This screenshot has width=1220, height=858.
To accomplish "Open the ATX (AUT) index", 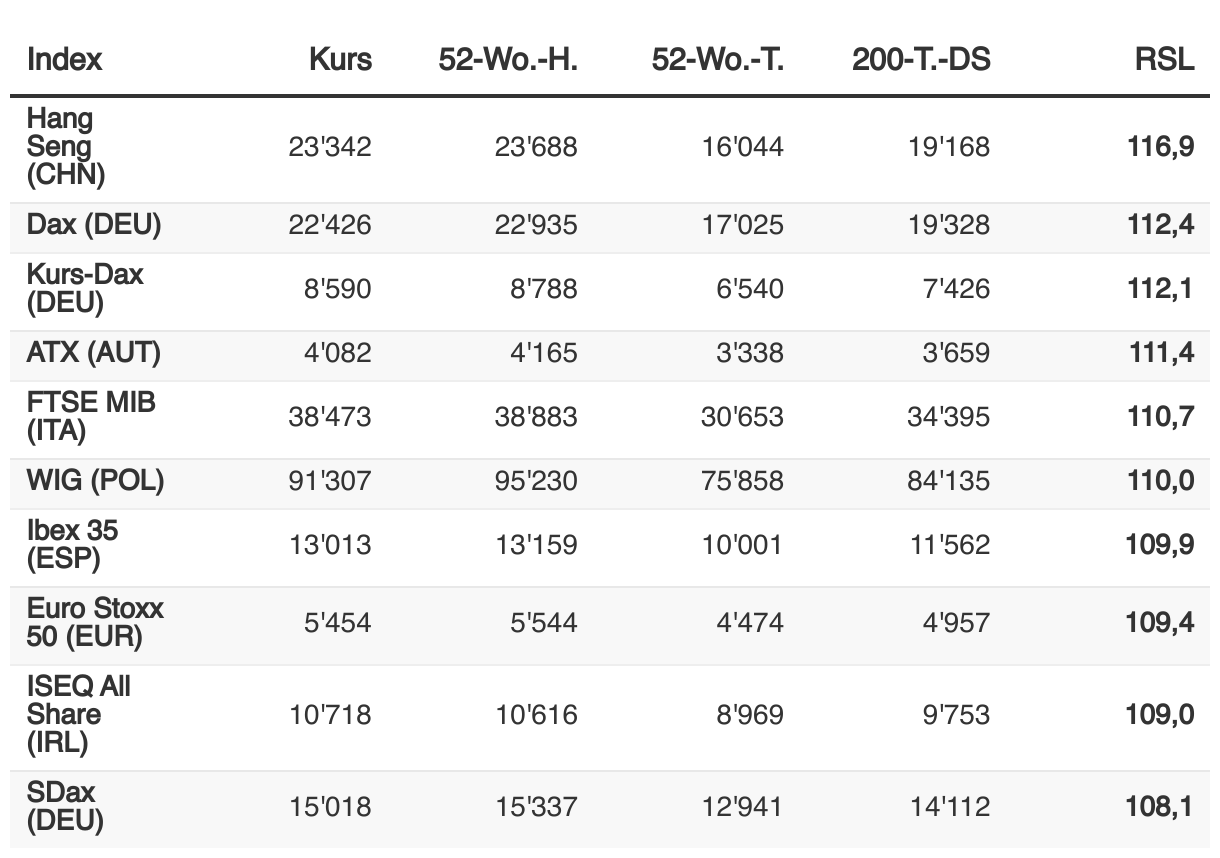I will (x=93, y=352).
